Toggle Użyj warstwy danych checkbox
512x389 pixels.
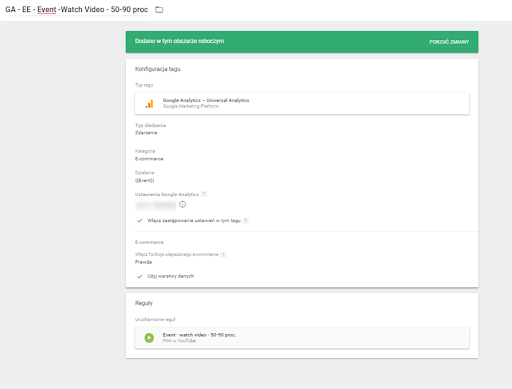click(140, 276)
